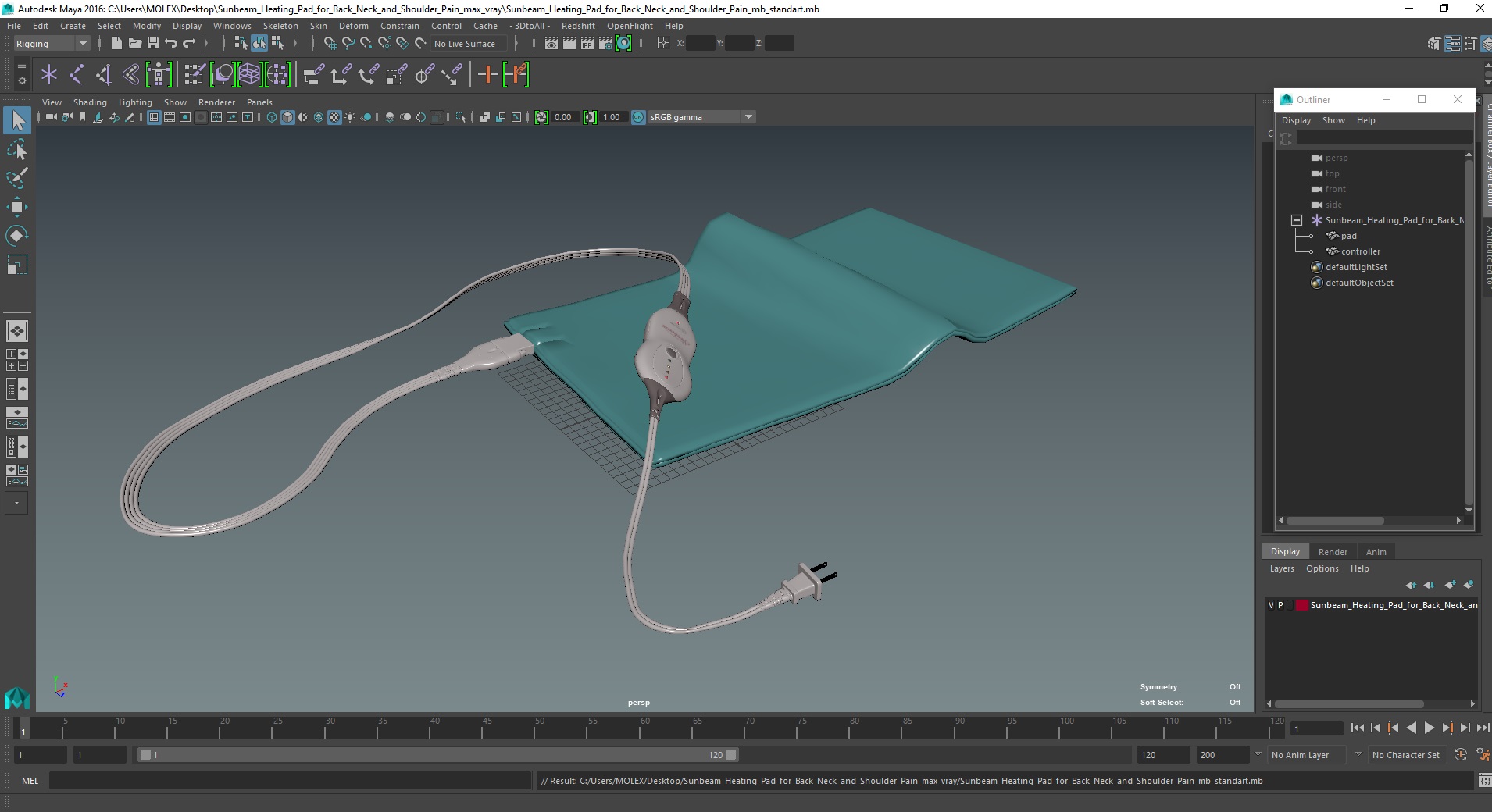This screenshot has height=812, width=1492.
Task: Click the No Live Surface field
Action: click(x=468, y=44)
